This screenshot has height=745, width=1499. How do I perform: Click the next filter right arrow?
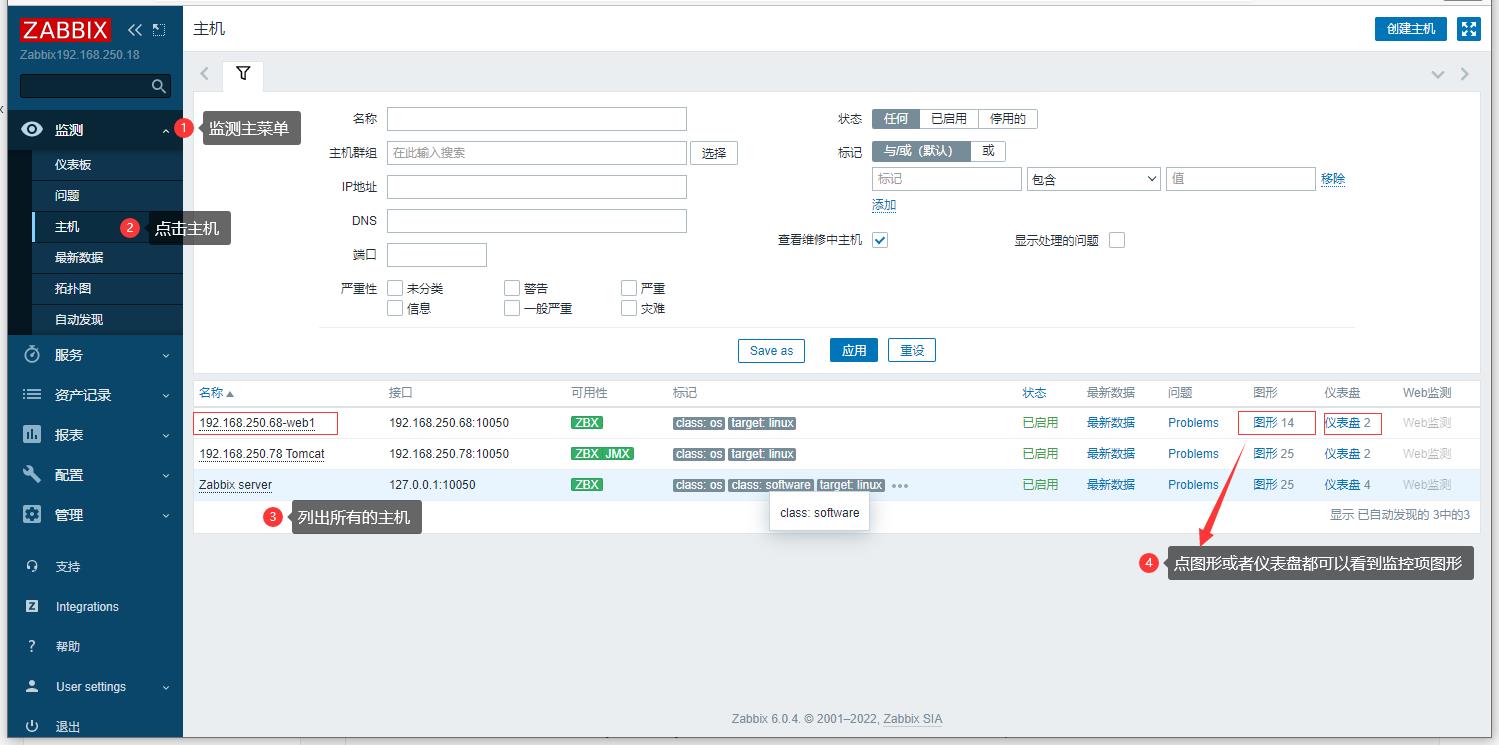(1465, 74)
